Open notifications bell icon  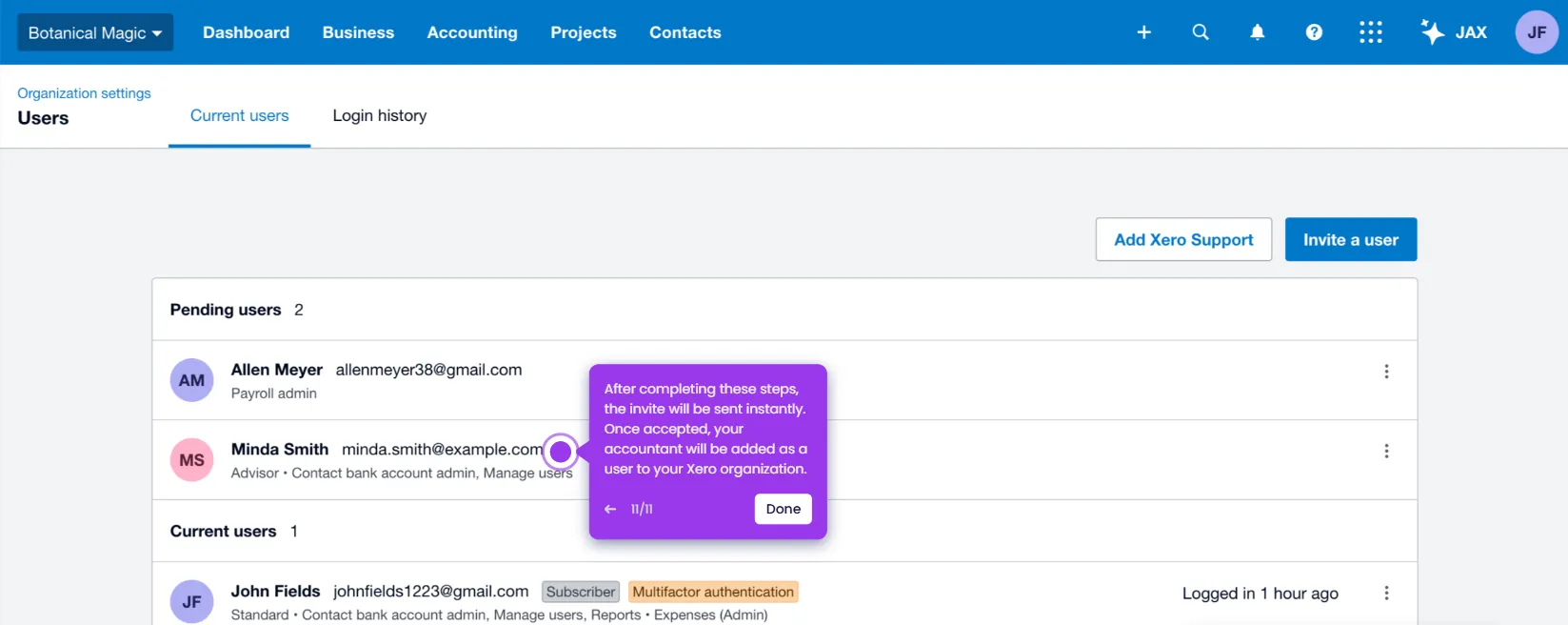coord(1258,32)
